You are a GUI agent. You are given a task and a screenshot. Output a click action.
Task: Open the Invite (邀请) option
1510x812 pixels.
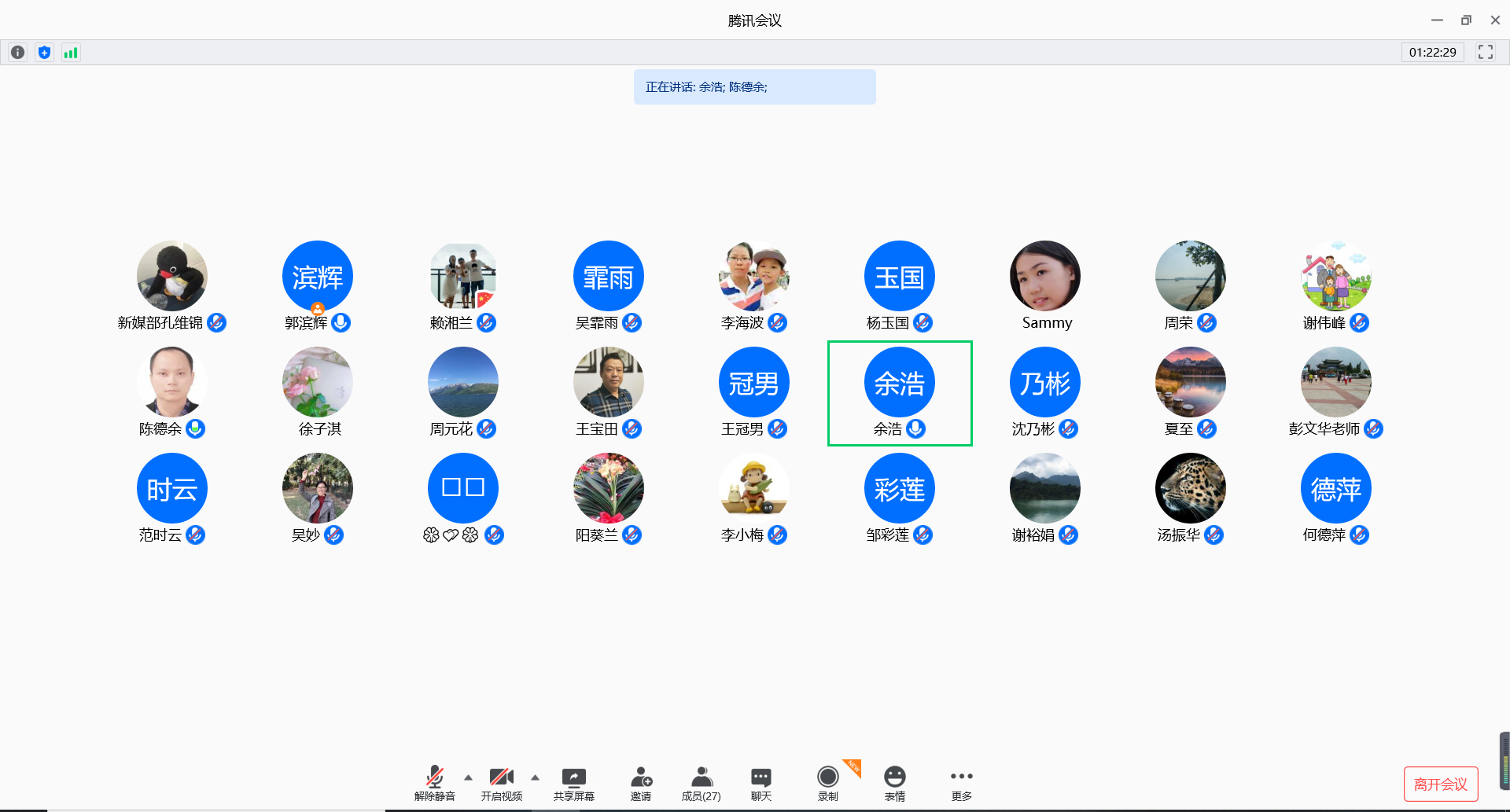coord(640,784)
